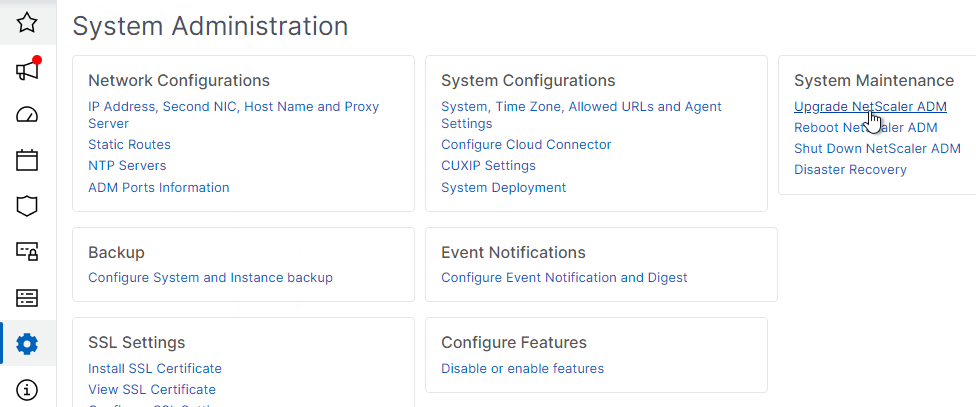
Task: View ADM Ports Information
Action: pyautogui.click(x=159, y=187)
